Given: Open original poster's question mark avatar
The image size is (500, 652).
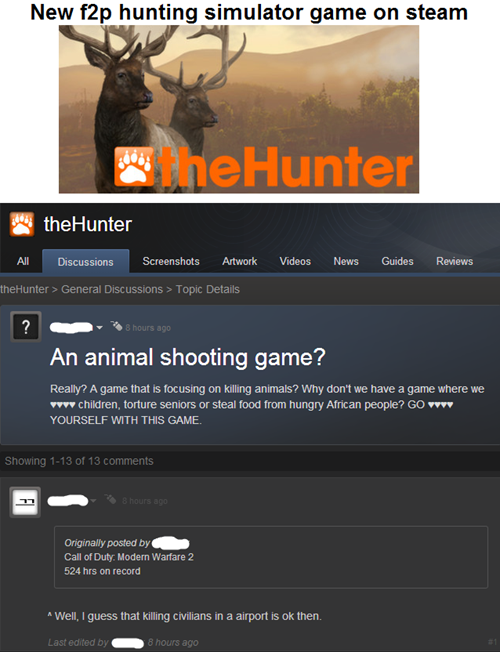Looking at the screenshot, I should (26, 327).
